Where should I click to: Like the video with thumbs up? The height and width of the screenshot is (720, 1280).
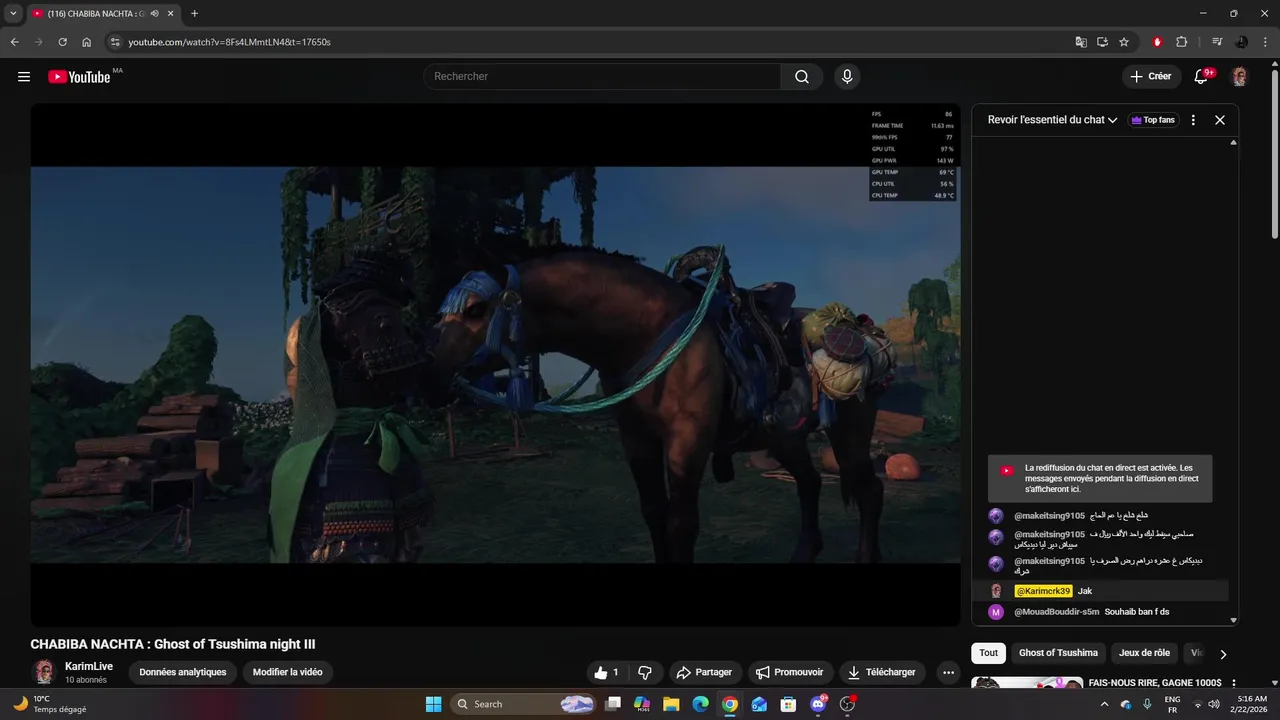(x=606, y=673)
